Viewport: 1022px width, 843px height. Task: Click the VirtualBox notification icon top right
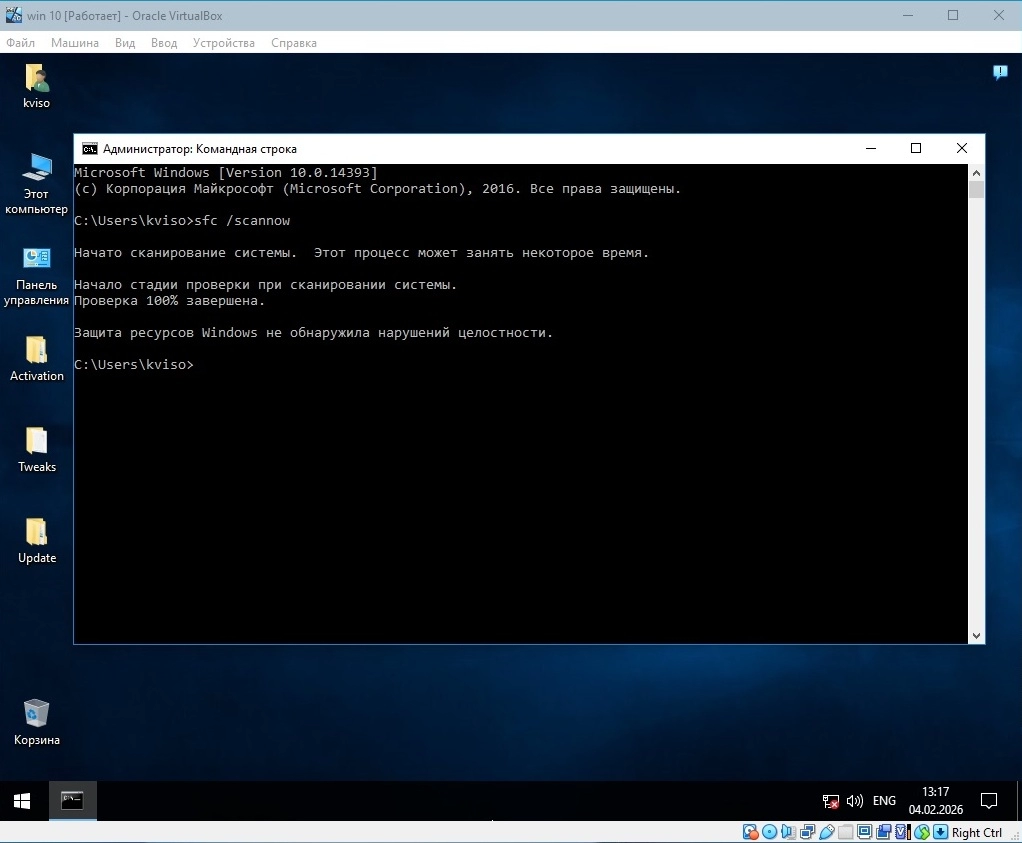(x=1000, y=72)
